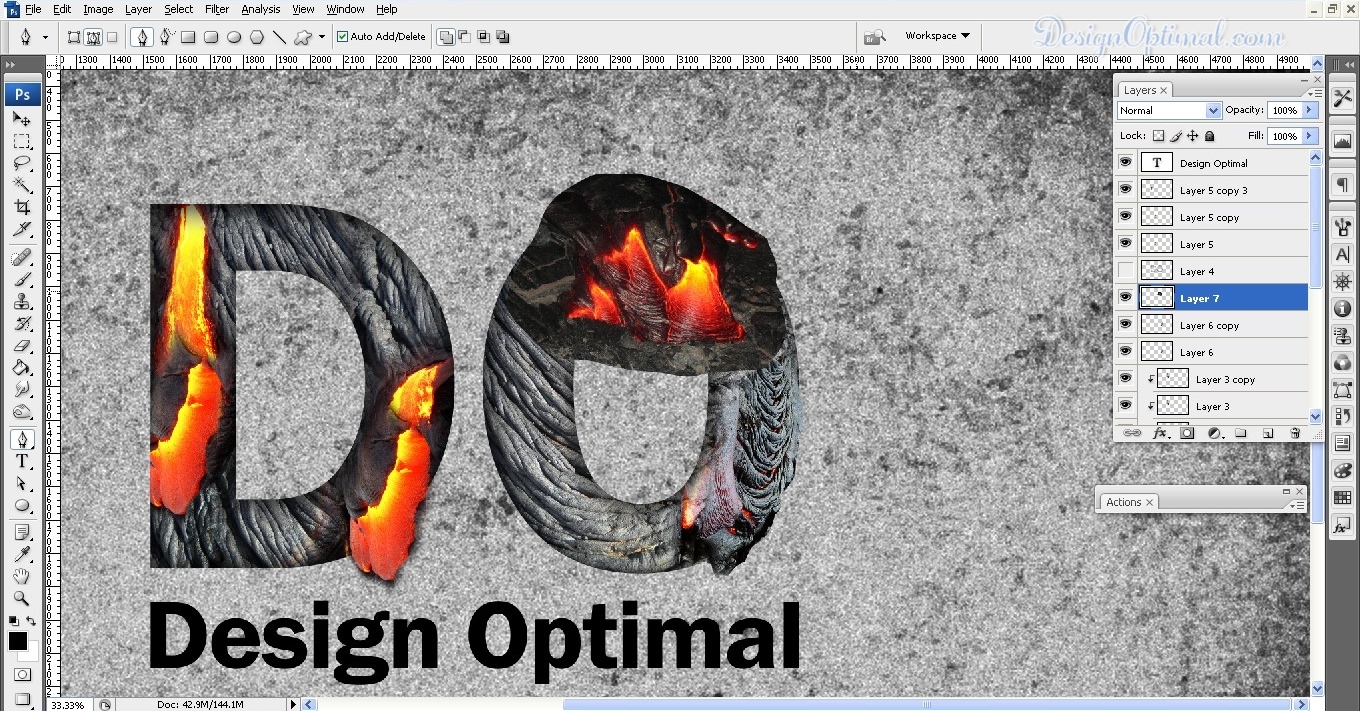Open the Analysis menu
Image resolution: width=1360 pixels, height=711 pixels.
pyautogui.click(x=261, y=9)
